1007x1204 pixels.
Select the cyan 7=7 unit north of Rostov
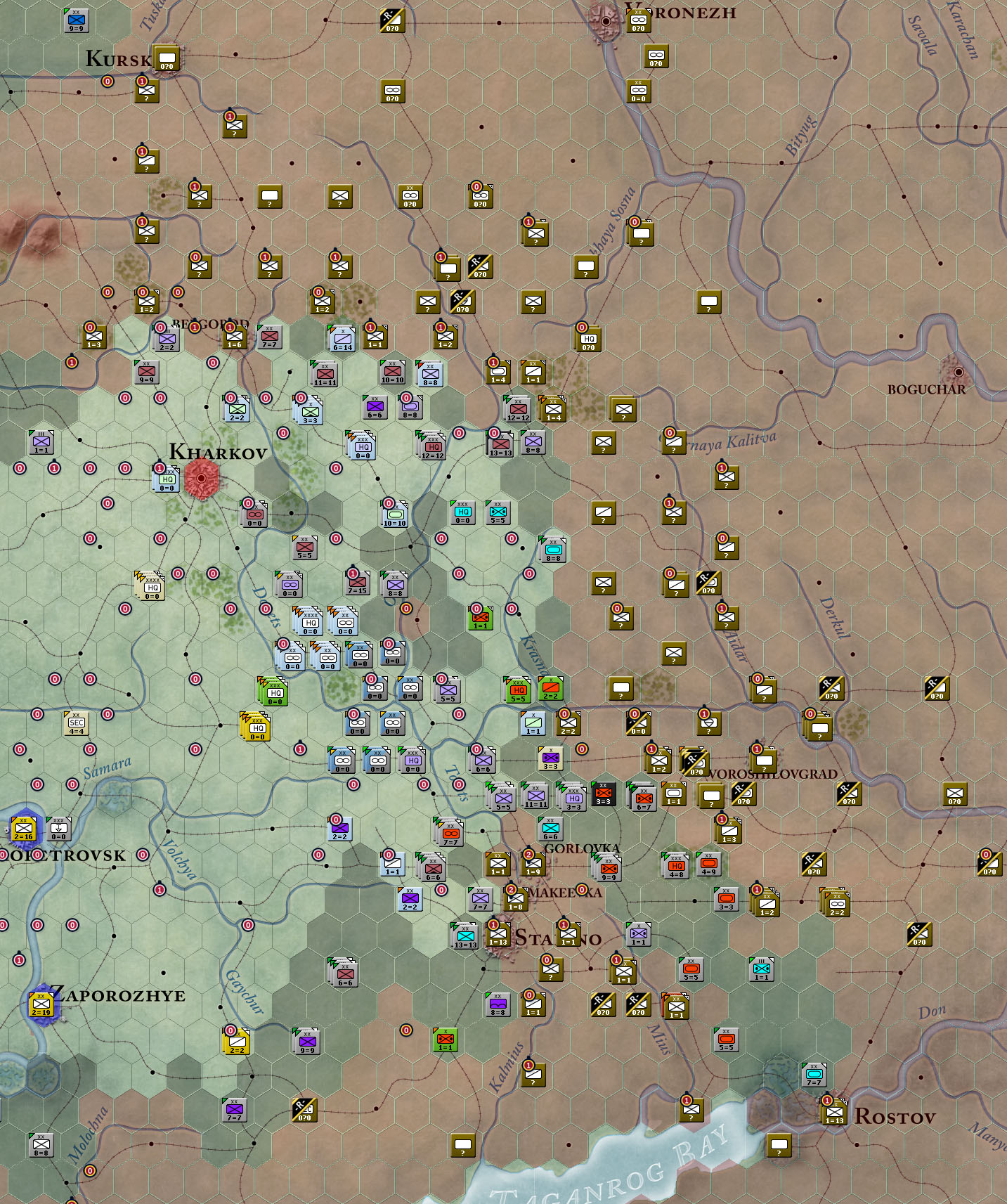coord(814,1075)
